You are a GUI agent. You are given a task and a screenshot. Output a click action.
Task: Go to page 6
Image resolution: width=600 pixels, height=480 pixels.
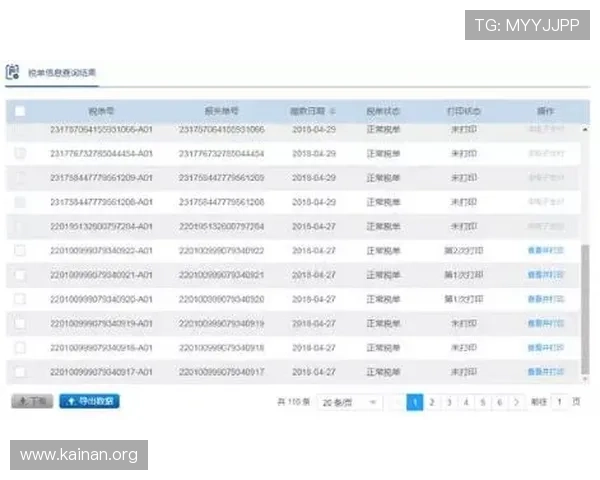tap(499, 402)
